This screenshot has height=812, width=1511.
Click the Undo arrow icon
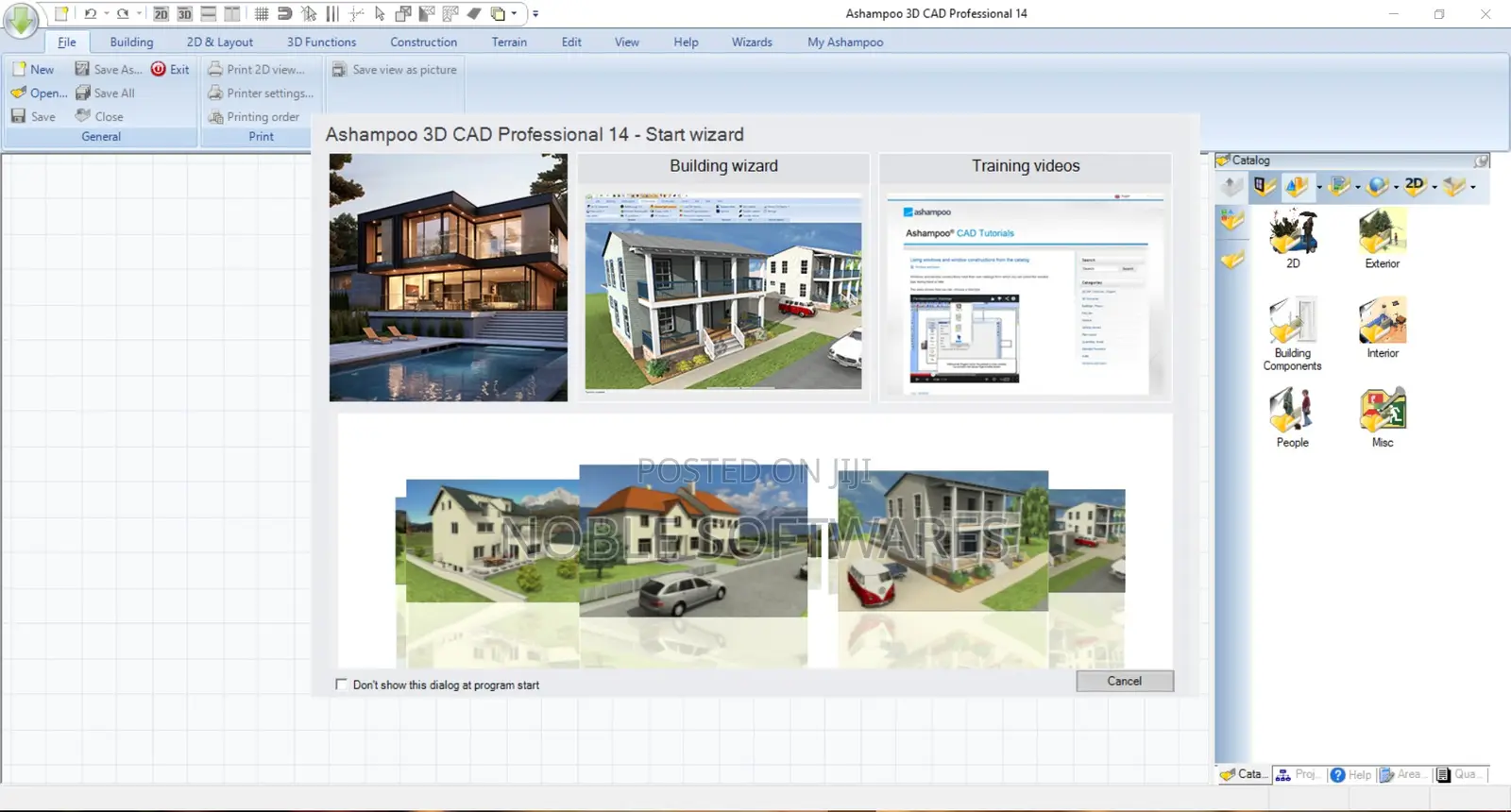pos(90,13)
